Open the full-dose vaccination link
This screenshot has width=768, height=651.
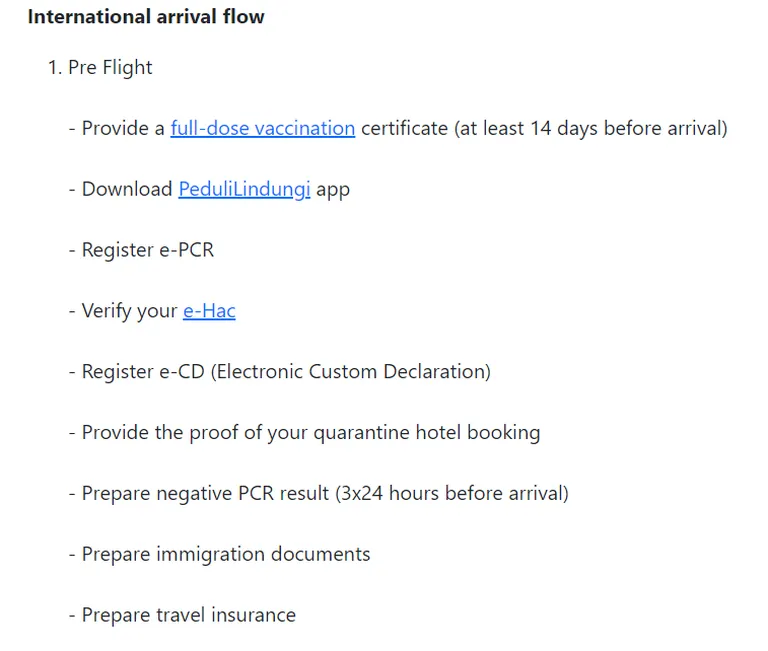pos(263,129)
